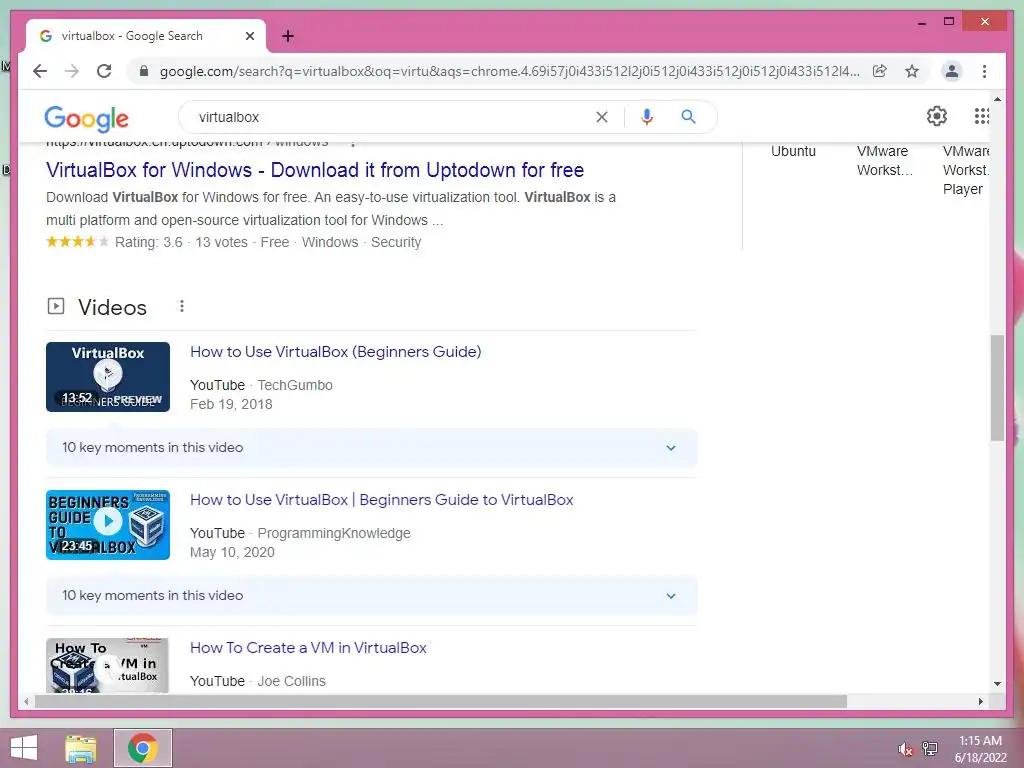1024x768 pixels.
Task: Open the Chrome profile avatar
Action: coord(952,71)
